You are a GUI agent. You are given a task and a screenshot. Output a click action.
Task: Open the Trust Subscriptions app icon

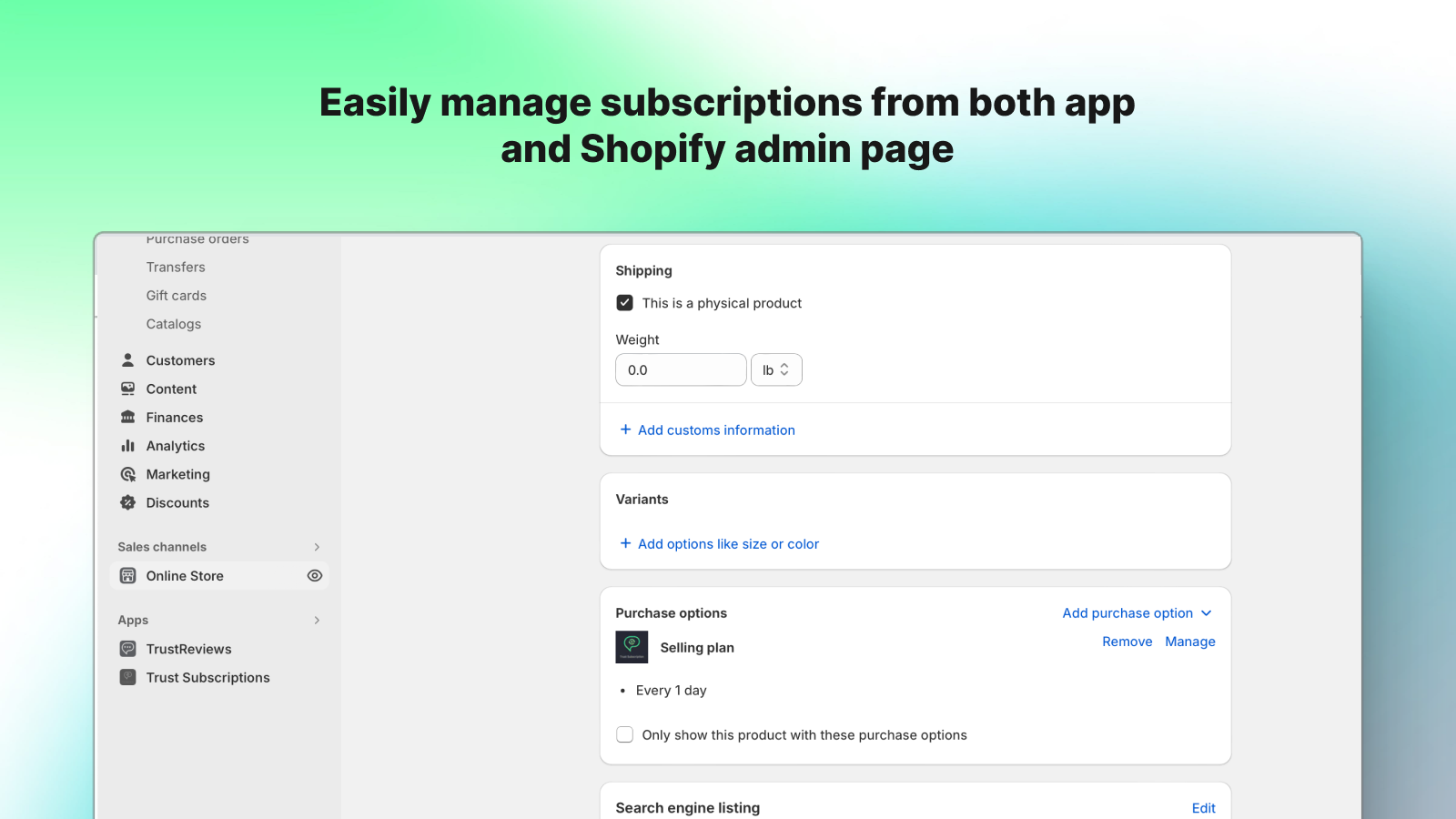pos(127,677)
